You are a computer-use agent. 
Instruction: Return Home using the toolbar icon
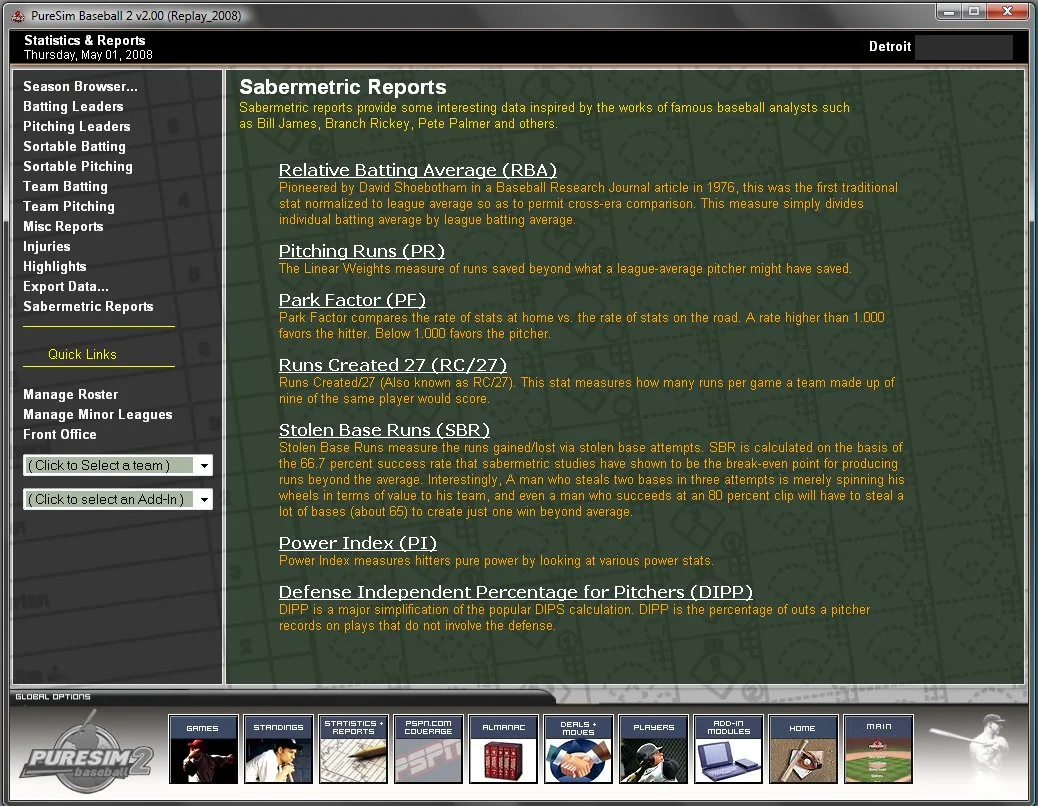pos(803,748)
